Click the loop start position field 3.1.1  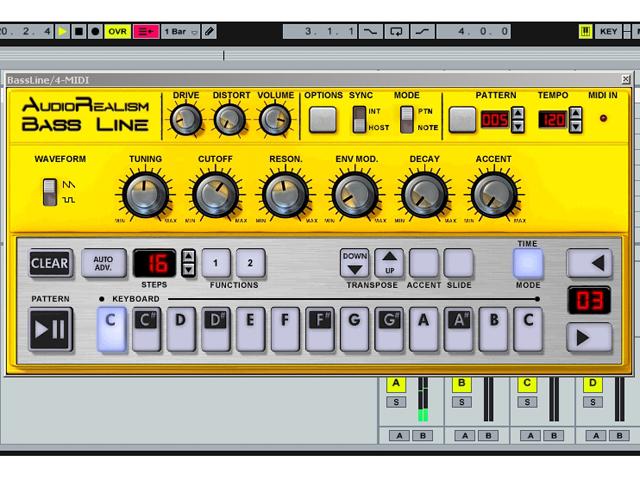tap(320, 31)
